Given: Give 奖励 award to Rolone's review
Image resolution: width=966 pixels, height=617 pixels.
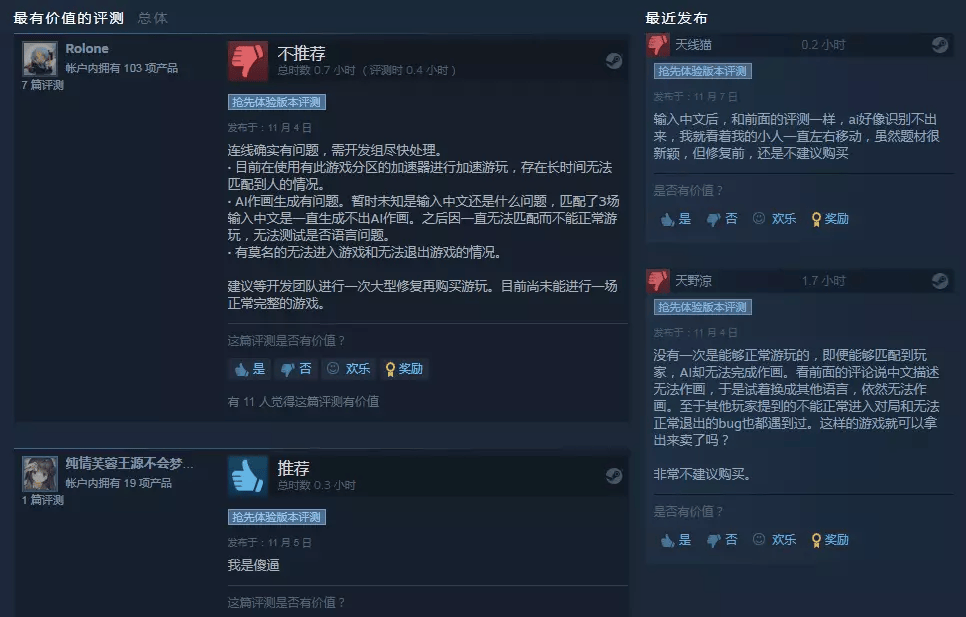Looking at the screenshot, I should (404, 369).
